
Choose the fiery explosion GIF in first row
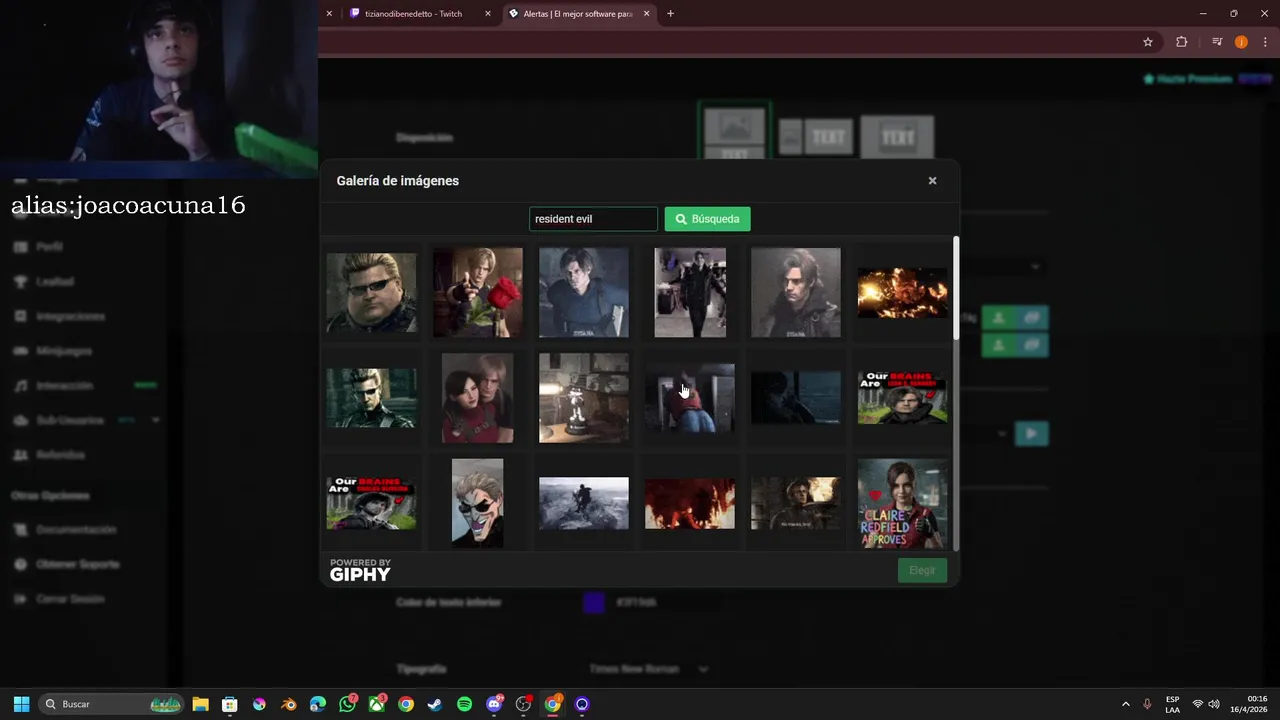click(902, 292)
